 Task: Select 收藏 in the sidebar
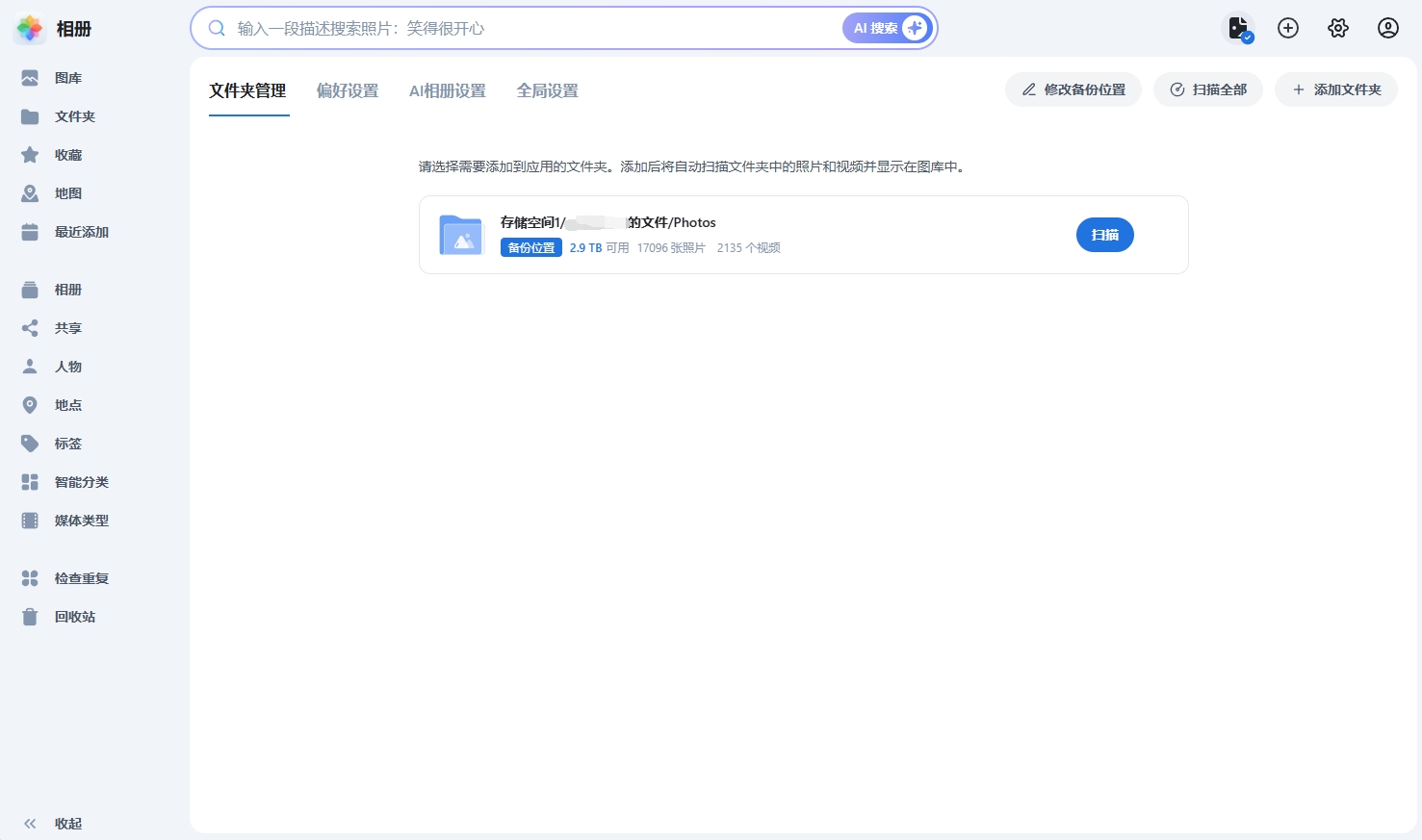click(x=67, y=154)
